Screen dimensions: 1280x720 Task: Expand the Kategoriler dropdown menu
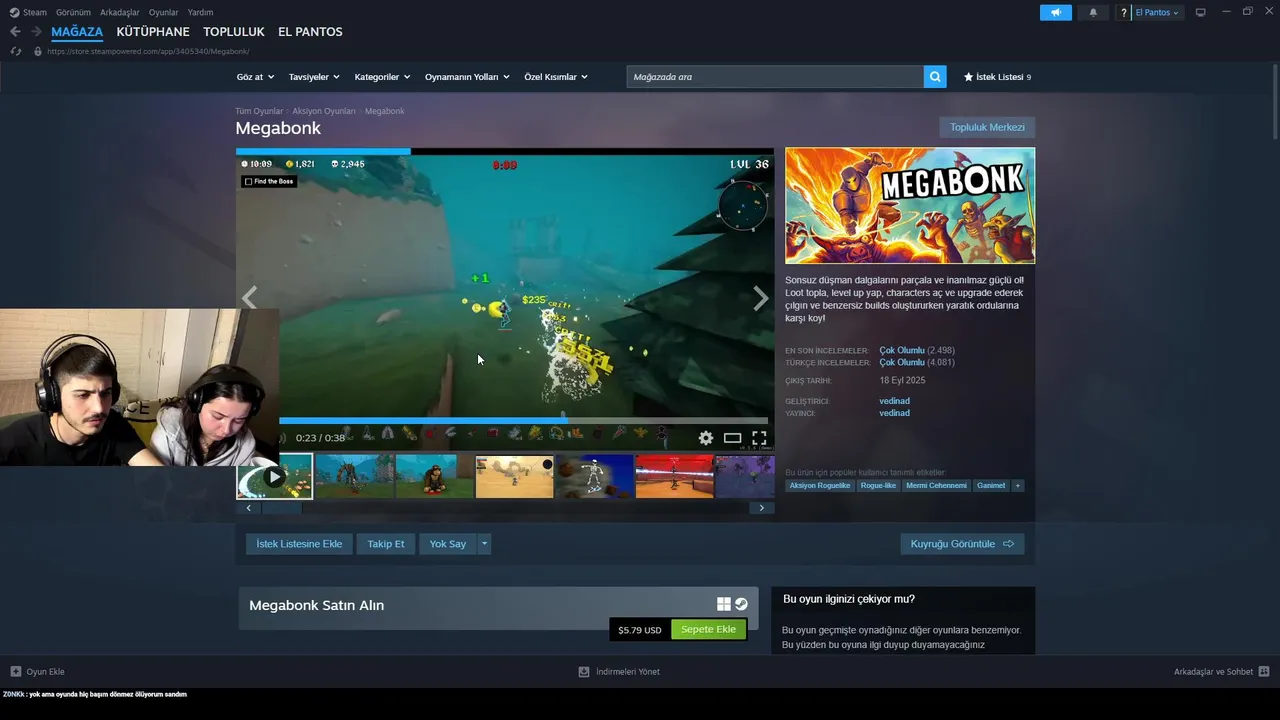382,77
